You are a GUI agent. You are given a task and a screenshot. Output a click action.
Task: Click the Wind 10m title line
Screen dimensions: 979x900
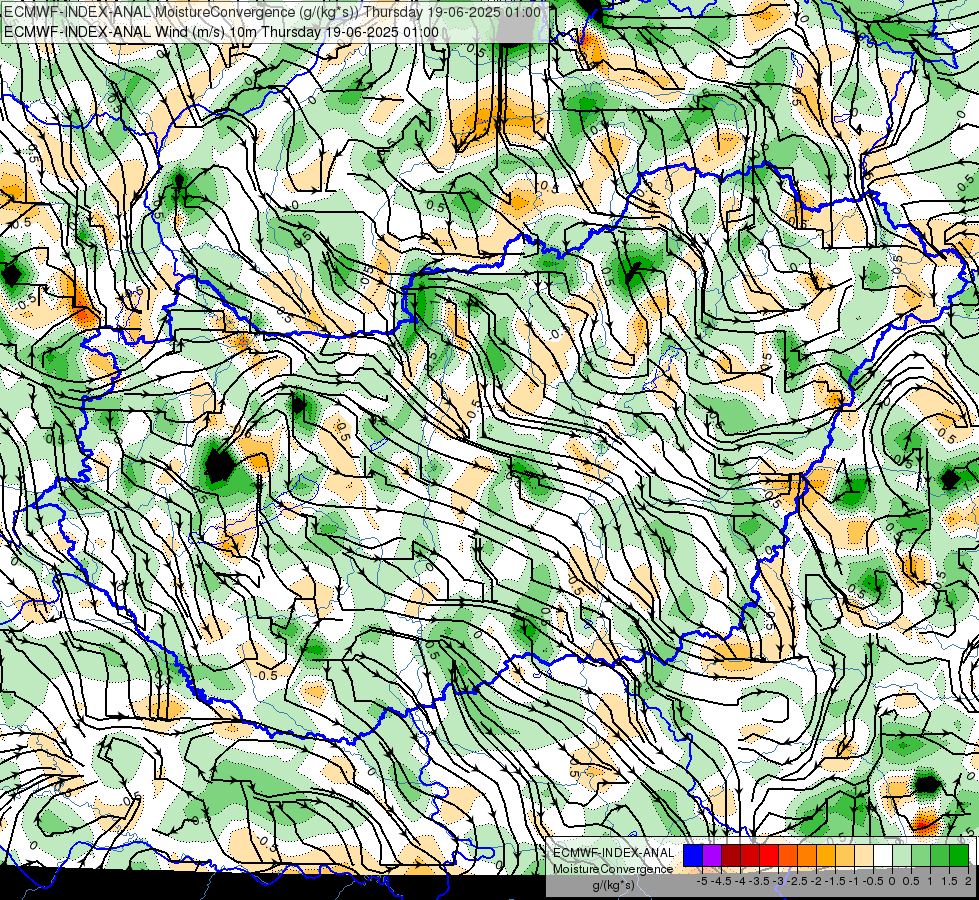(220, 32)
